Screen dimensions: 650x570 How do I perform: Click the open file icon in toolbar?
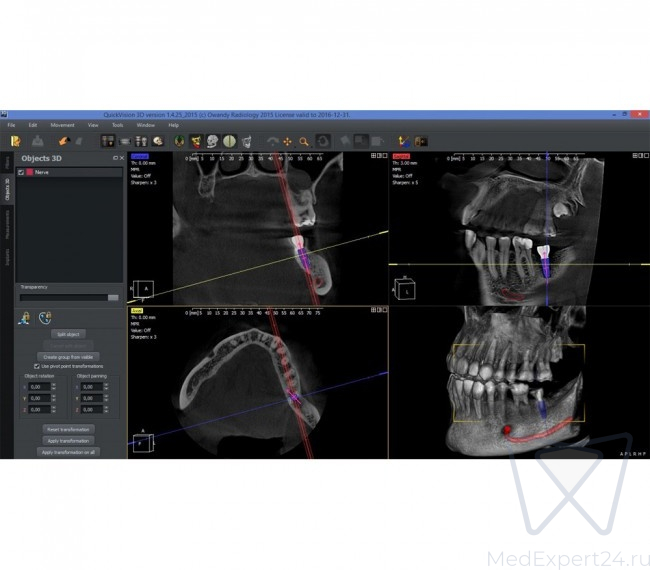[x=15, y=141]
